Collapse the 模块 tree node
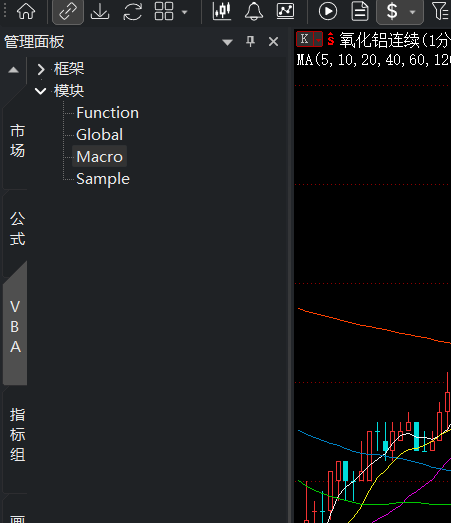 click(x=41, y=91)
